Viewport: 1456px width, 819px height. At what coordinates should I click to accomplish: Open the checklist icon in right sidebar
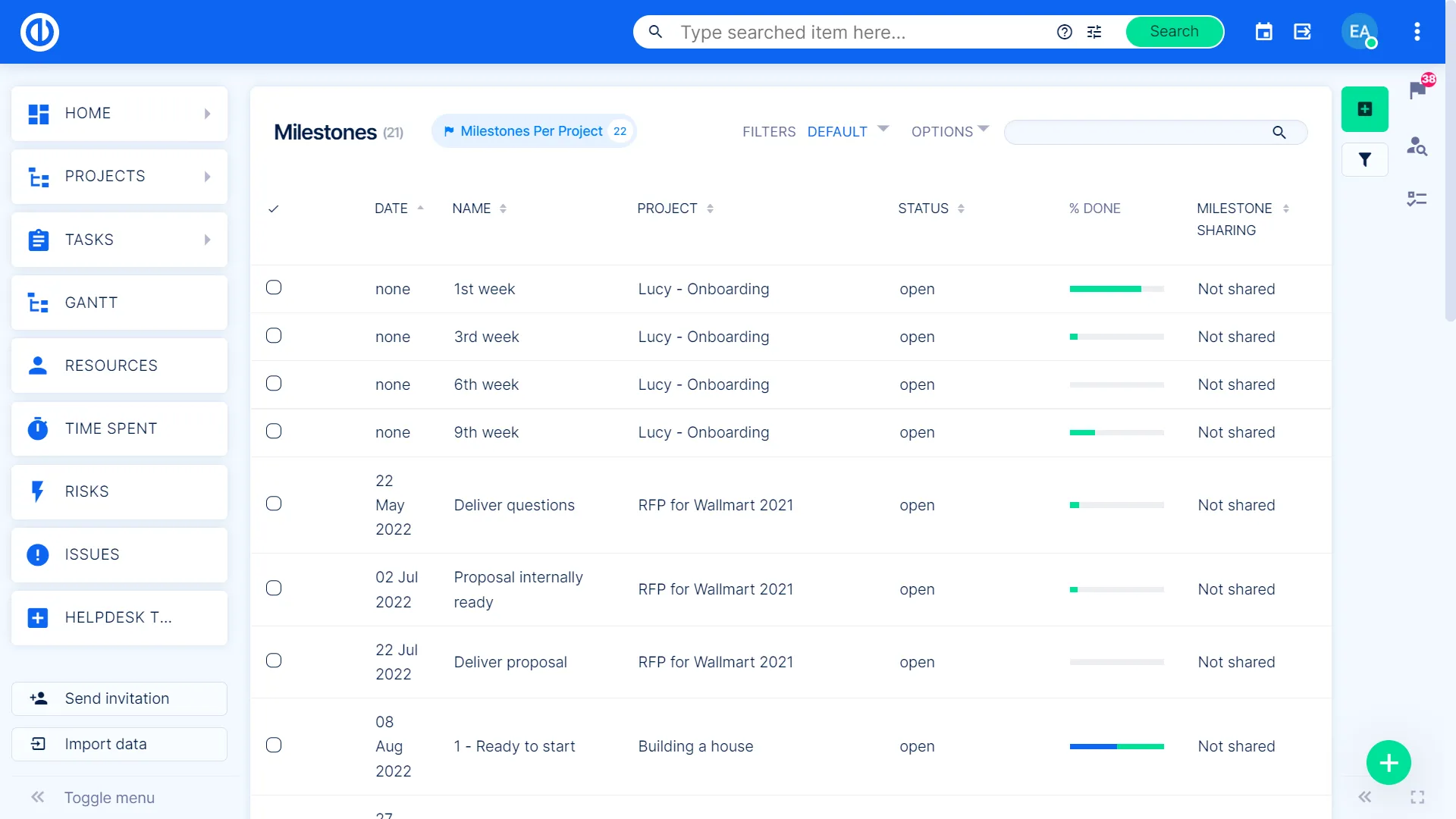[x=1417, y=199]
